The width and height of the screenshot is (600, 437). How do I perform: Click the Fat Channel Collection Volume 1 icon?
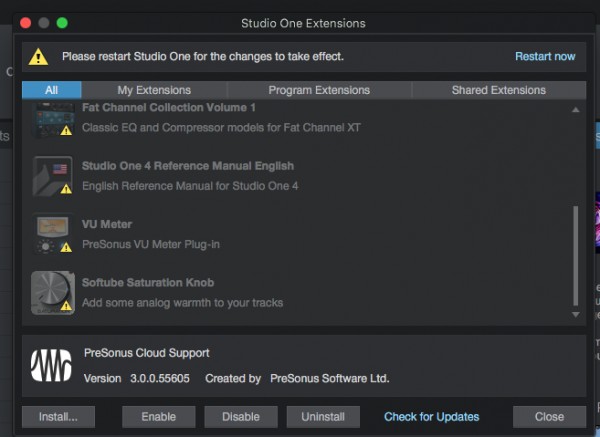coord(53,119)
